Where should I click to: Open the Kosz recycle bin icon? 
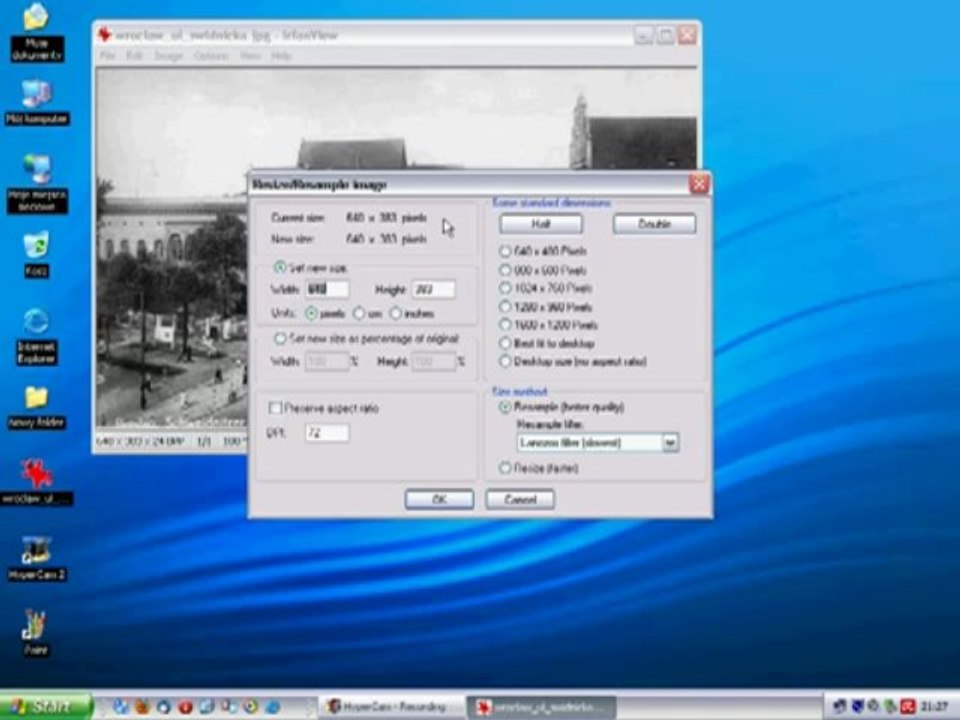[x=36, y=246]
